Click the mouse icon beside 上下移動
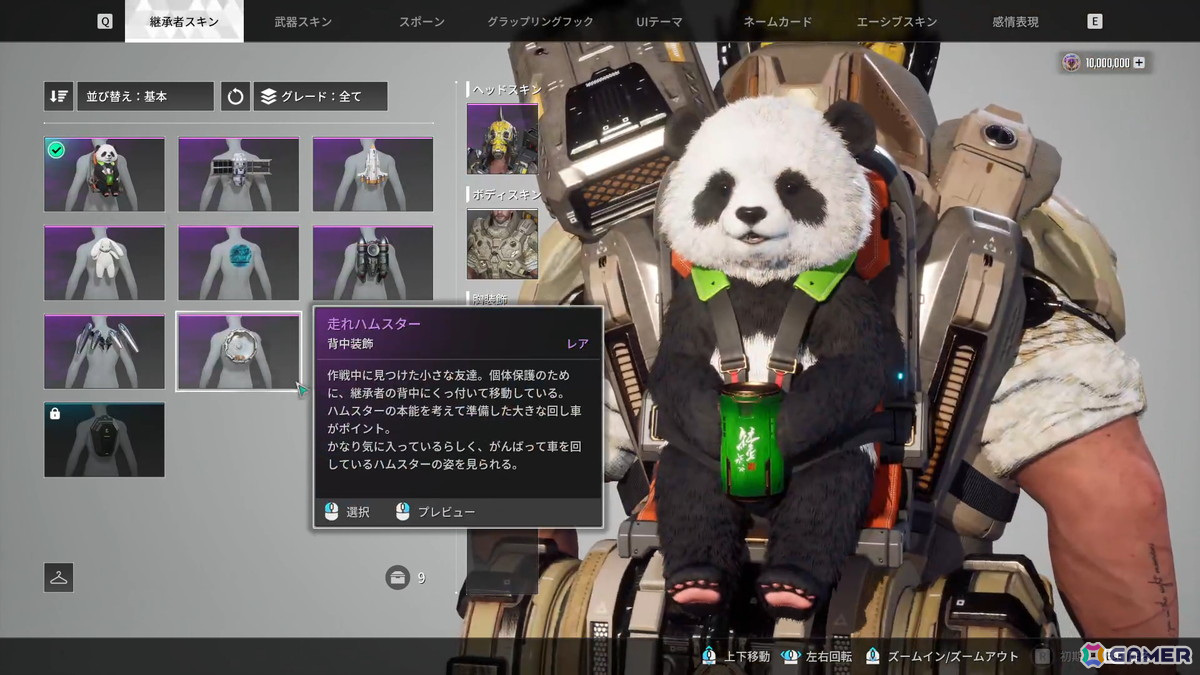The image size is (1200, 675). coord(709,656)
